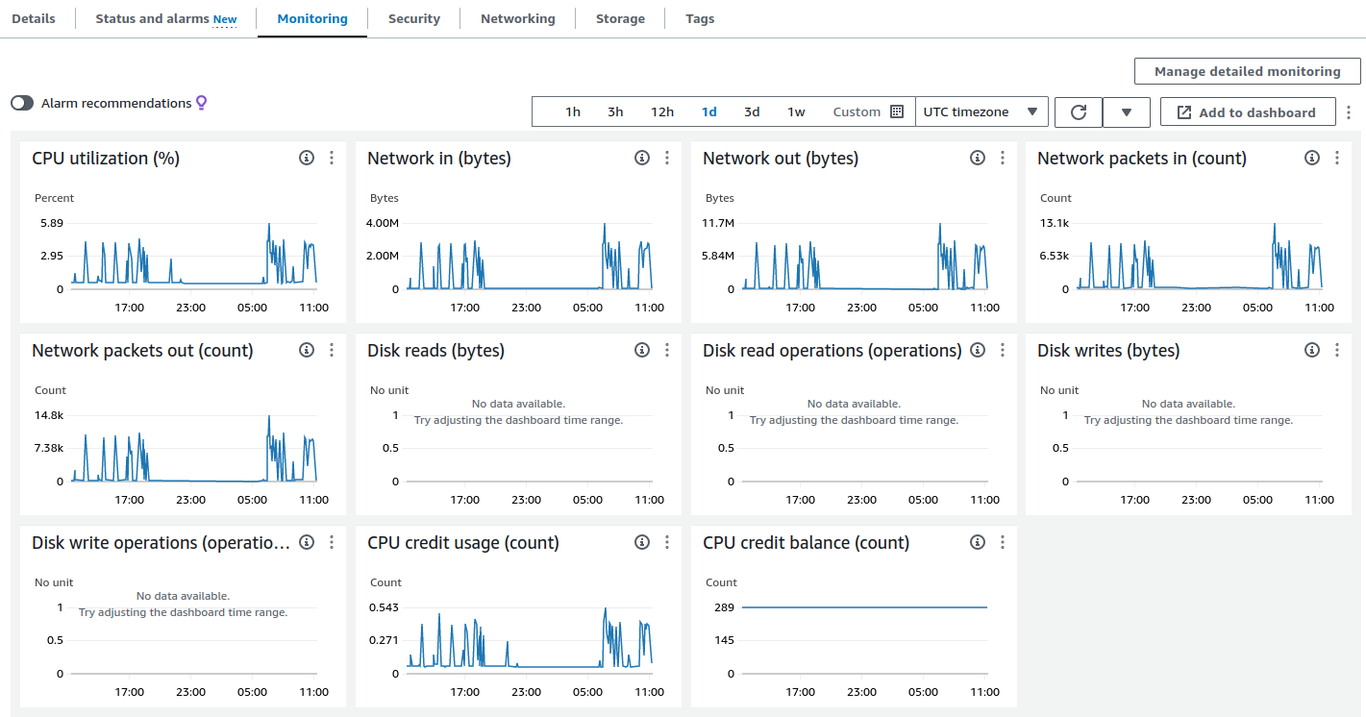Go to the Security tab

414,19
